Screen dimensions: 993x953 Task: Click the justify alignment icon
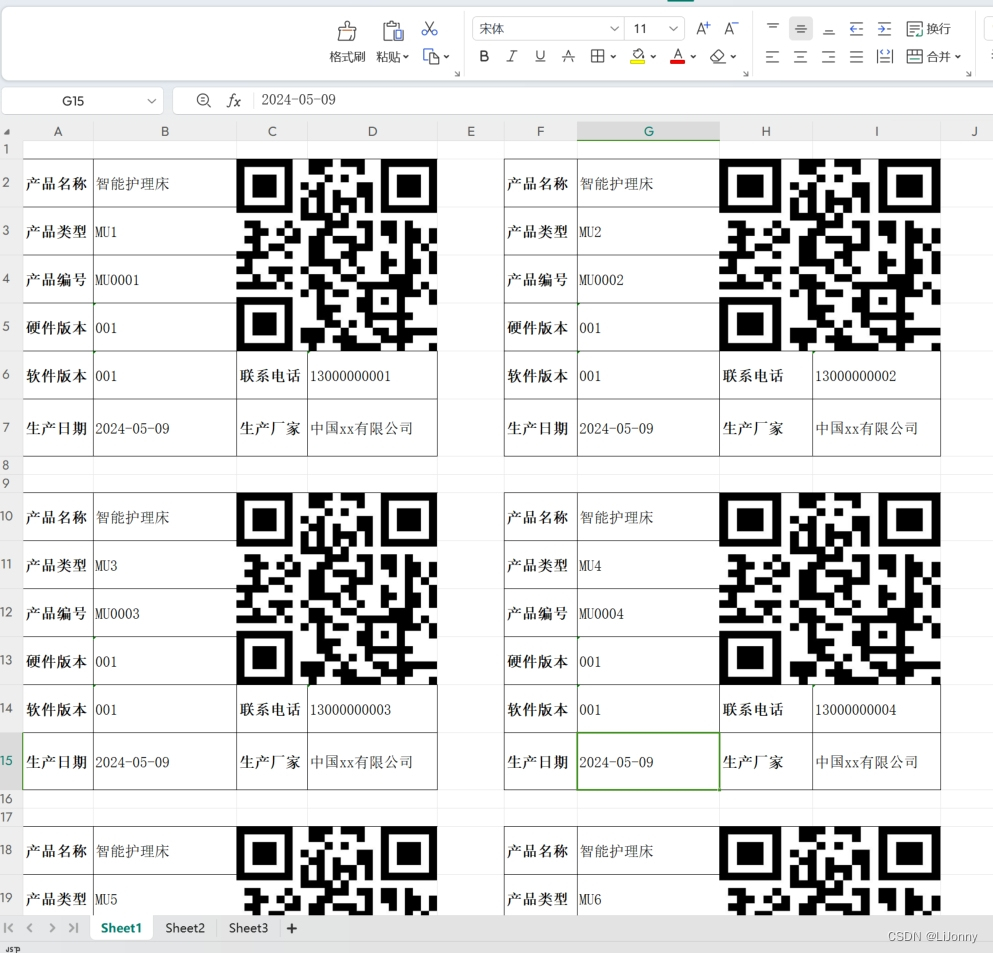click(x=856, y=57)
